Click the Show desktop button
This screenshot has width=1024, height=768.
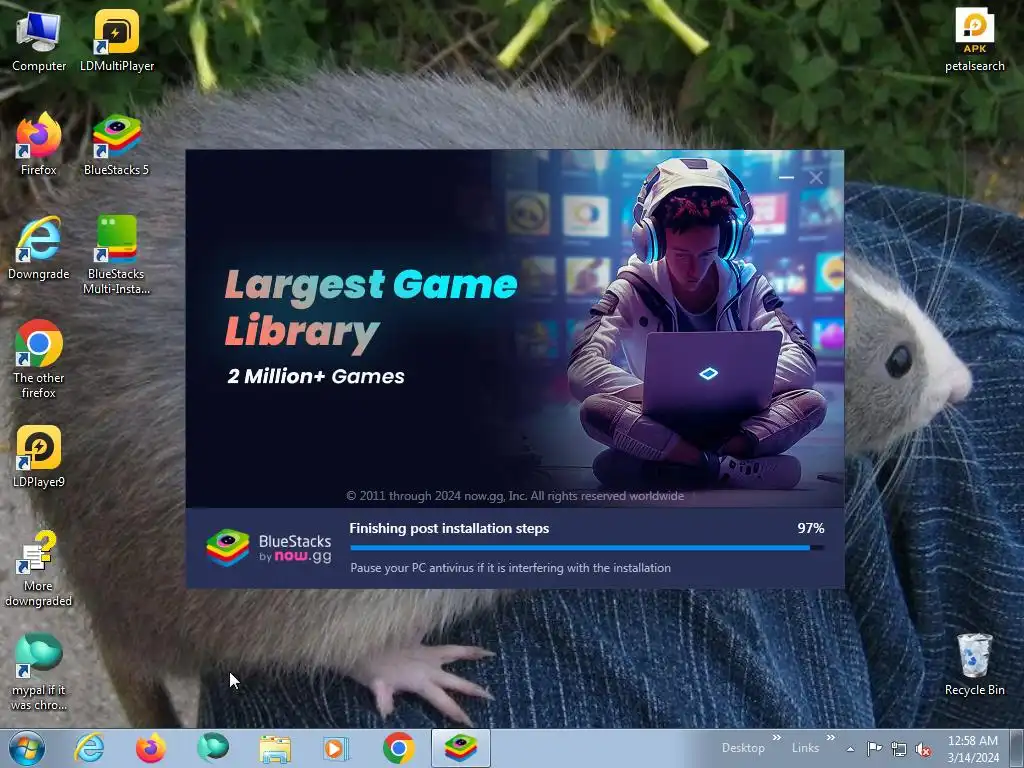pos(1019,748)
